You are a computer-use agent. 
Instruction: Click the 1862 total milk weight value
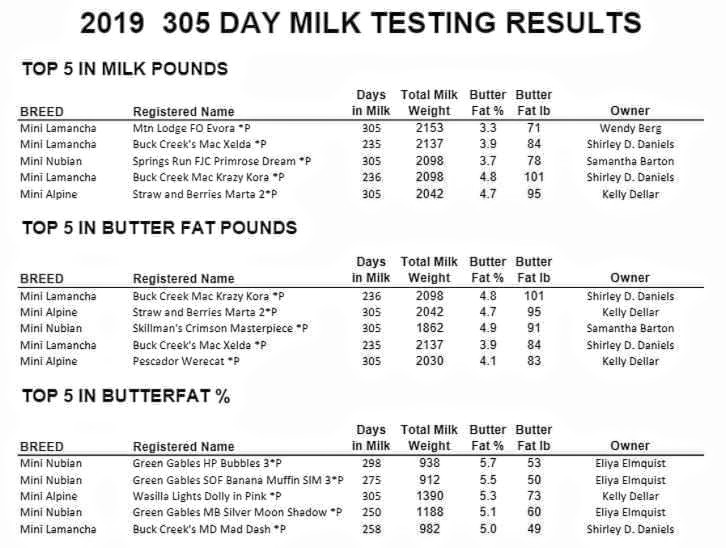pos(429,328)
